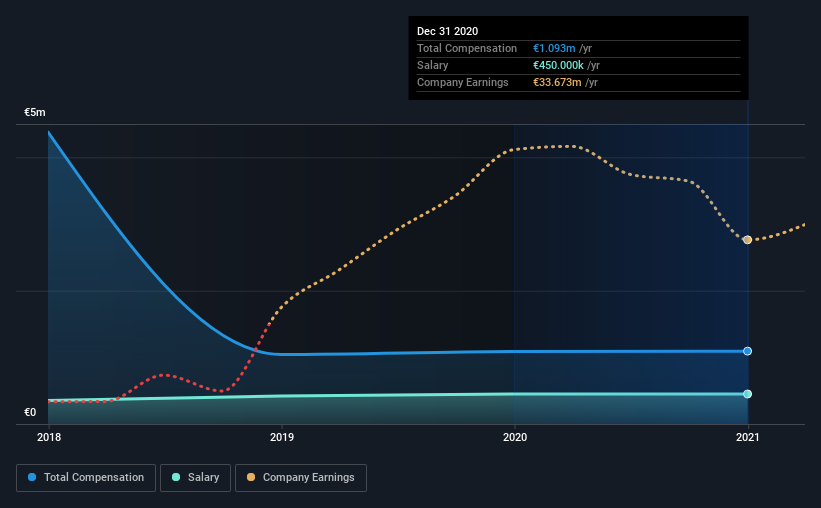Click the Total Compensation label in tooltip

(x=467, y=48)
